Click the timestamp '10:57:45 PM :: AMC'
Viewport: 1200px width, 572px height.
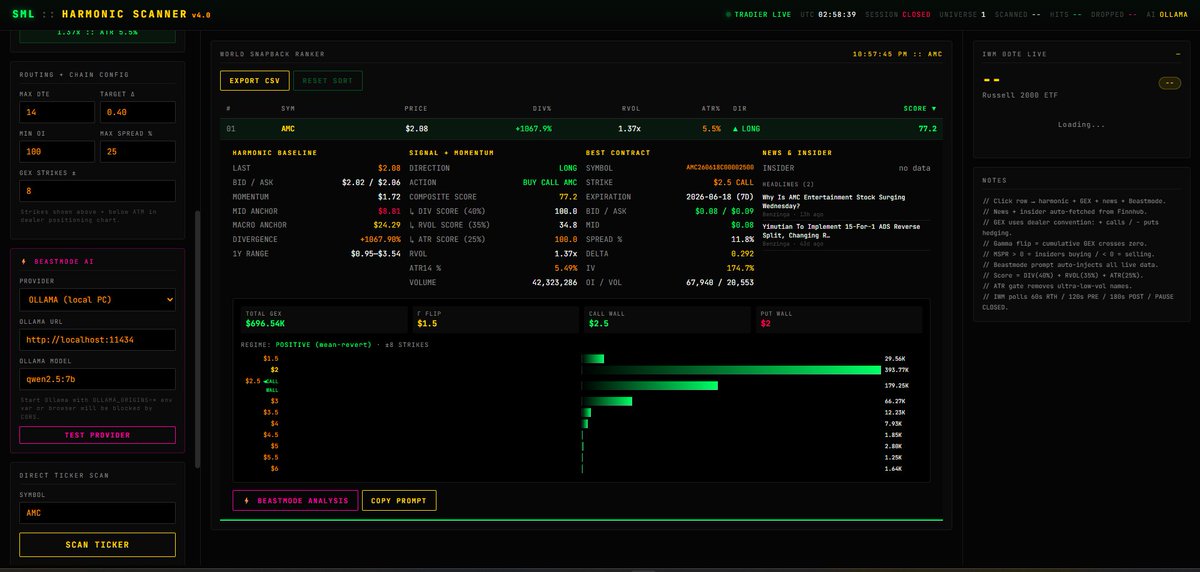(x=897, y=53)
